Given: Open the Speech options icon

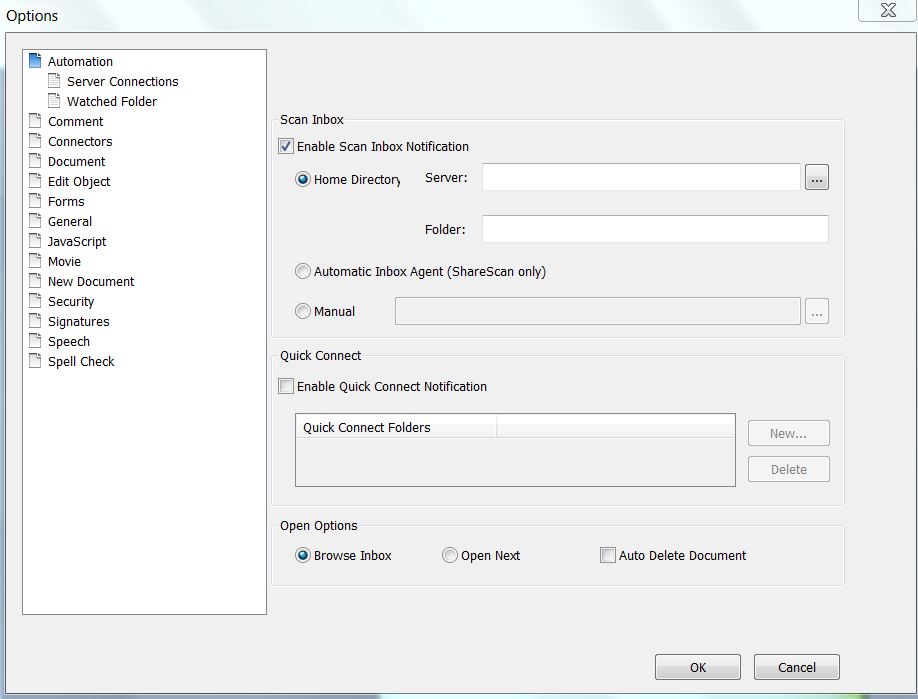Looking at the screenshot, I should click(35, 341).
